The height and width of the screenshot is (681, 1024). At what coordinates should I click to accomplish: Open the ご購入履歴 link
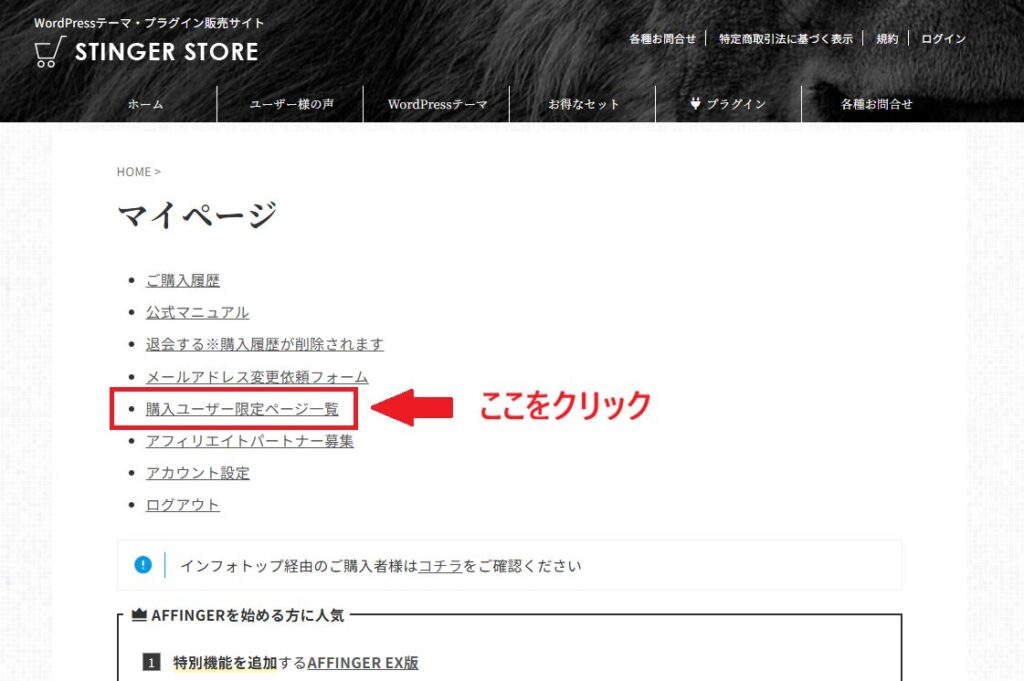(183, 280)
